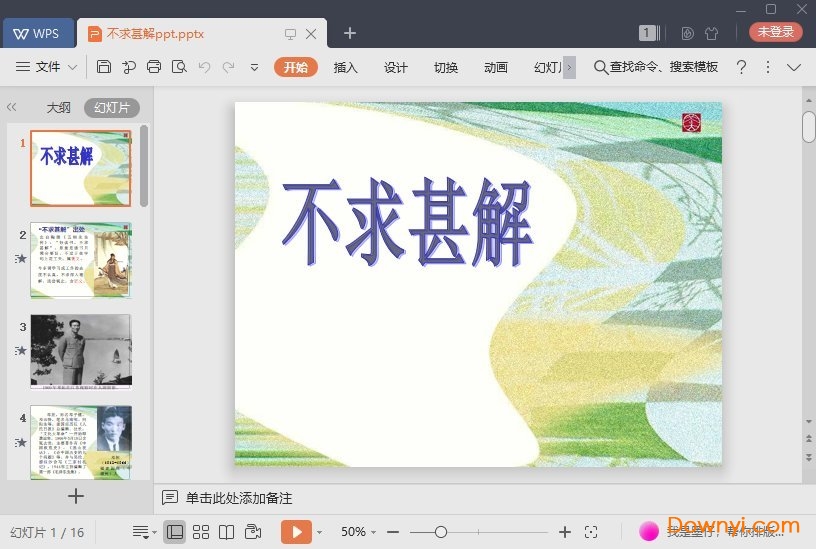Open the three-dot more options menu
The height and width of the screenshot is (549, 816).
[768, 67]
